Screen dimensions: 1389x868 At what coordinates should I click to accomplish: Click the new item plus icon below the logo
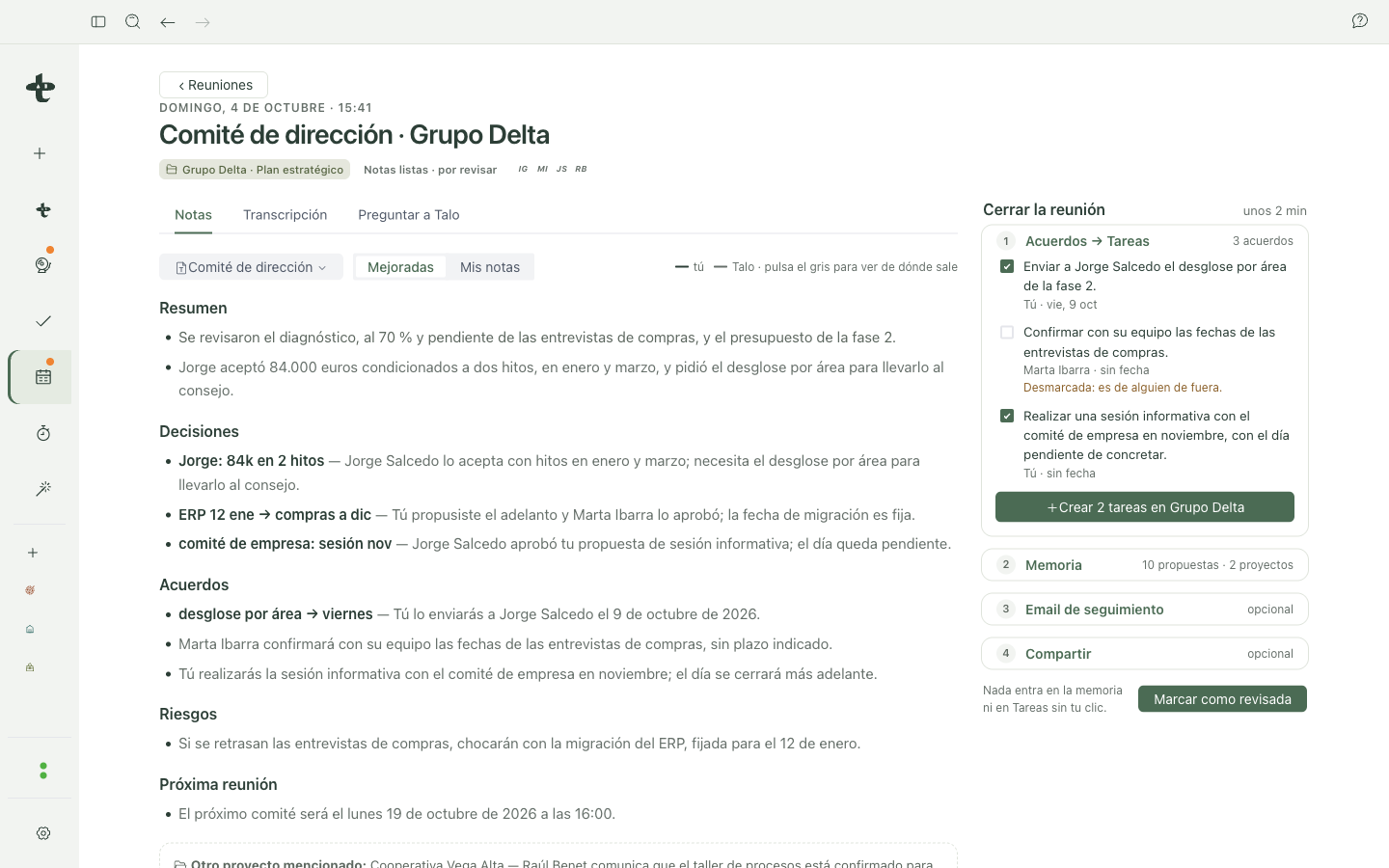pyautogui.click(x=40, y=153)
